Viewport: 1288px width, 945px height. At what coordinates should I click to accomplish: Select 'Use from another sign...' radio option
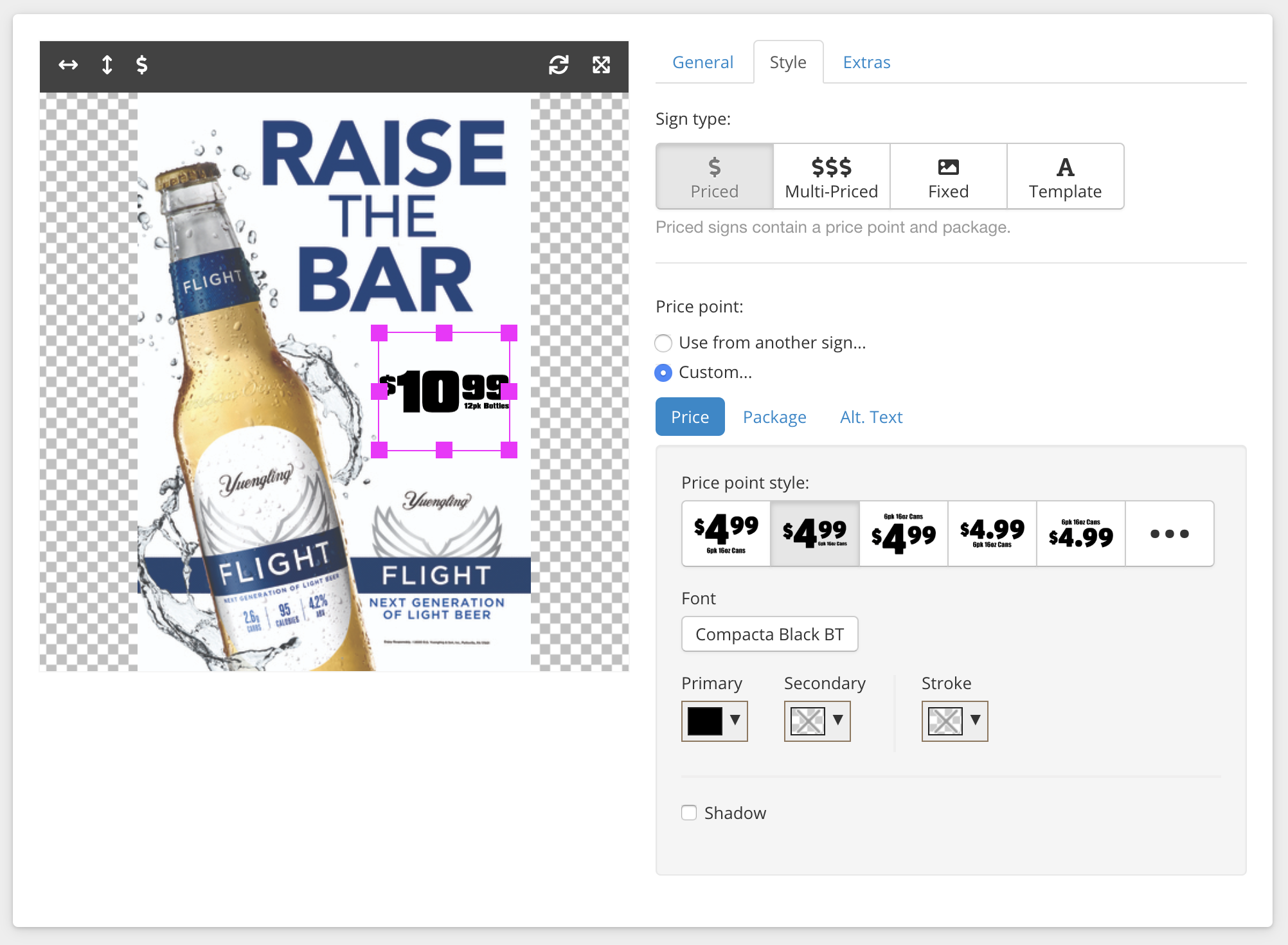[663, 343]
